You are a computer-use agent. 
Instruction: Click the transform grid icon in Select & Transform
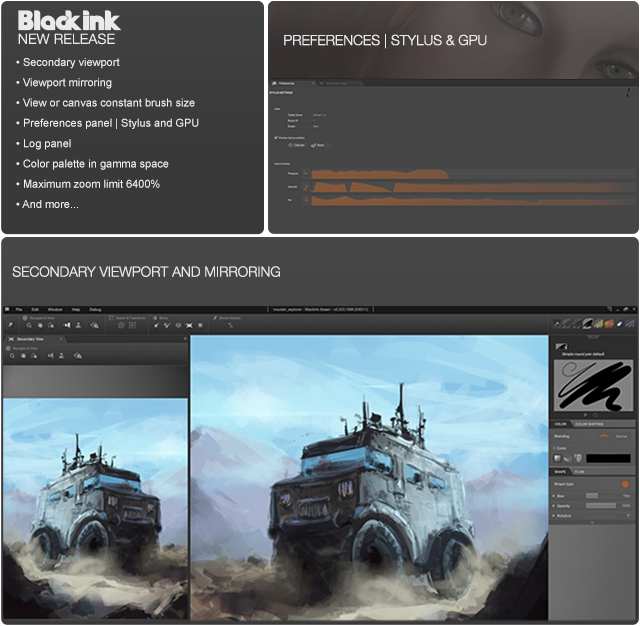[x=133, y=325]
